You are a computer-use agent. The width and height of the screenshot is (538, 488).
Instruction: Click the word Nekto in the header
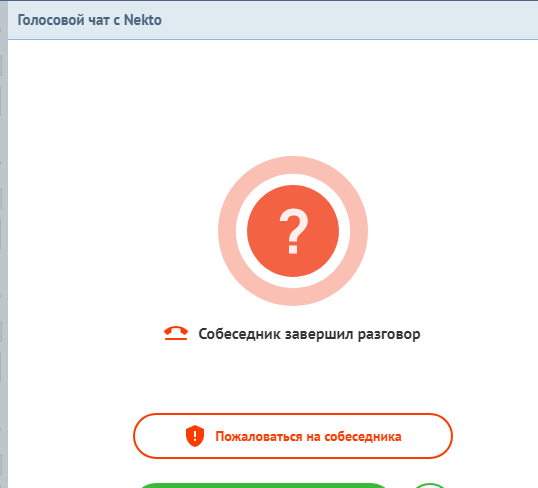[142, 20]
